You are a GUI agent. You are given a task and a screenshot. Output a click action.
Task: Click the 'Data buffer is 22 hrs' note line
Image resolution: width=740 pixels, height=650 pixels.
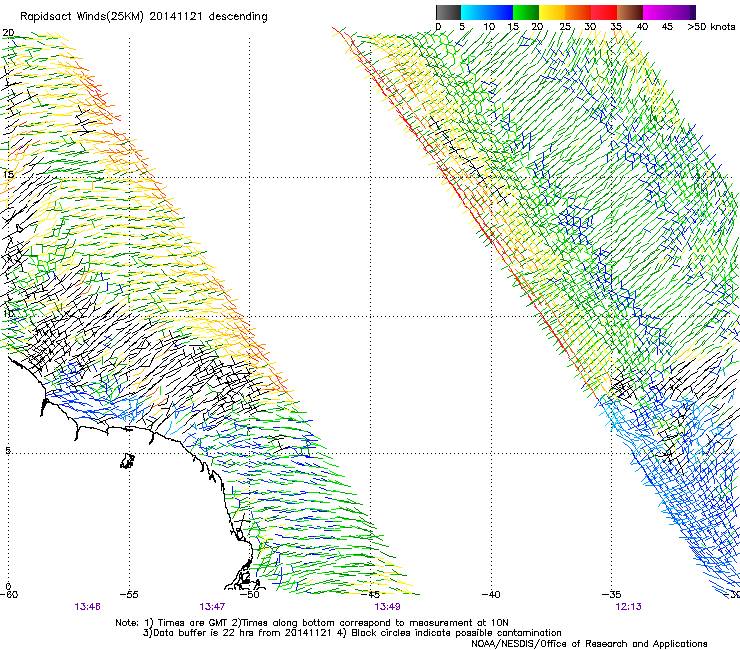pos(352,633)
